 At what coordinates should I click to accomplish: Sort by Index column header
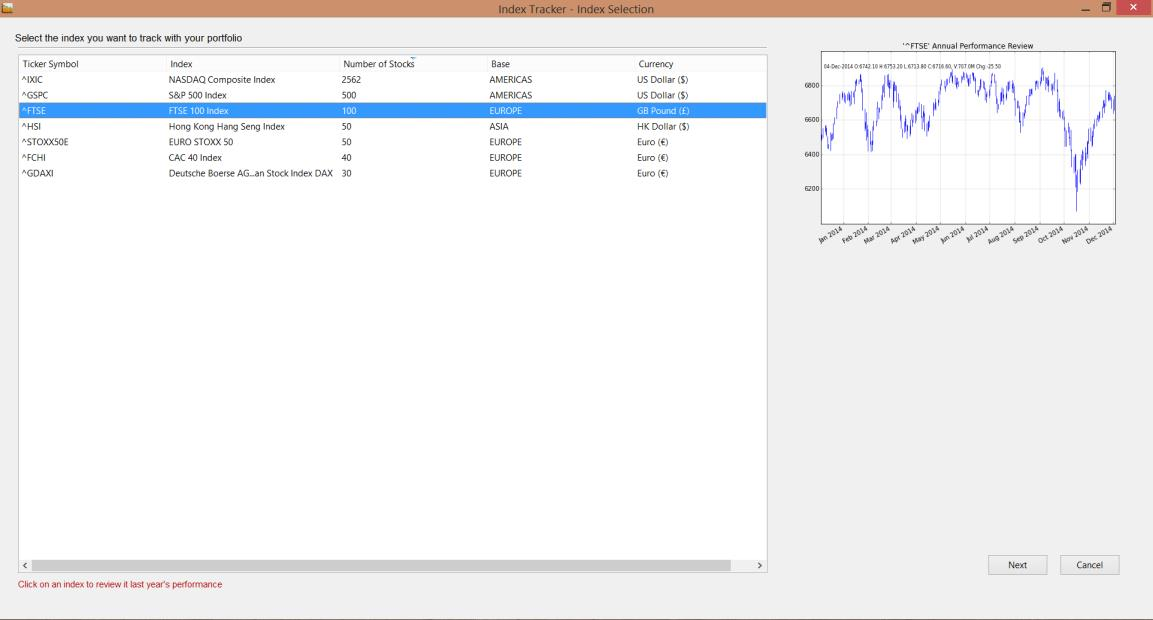(x=253, y=64)
